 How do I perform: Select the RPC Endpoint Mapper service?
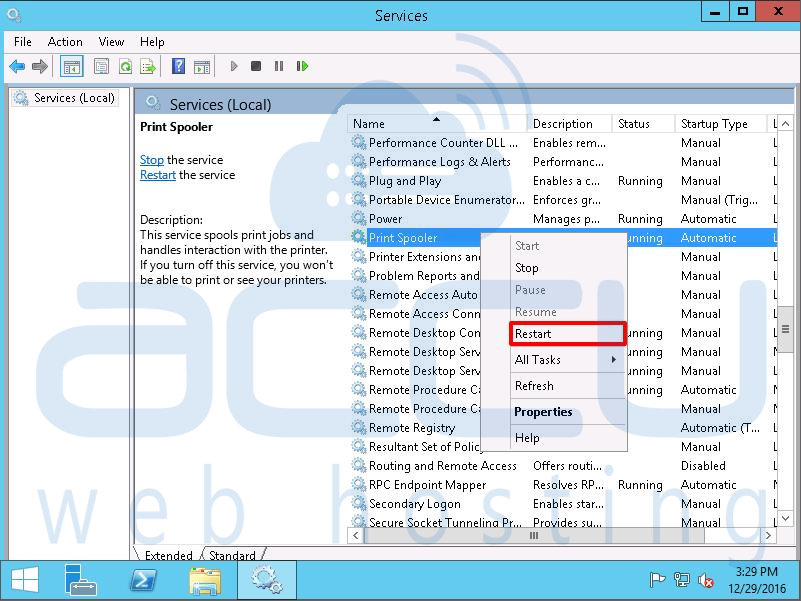[x=563, y=484]
